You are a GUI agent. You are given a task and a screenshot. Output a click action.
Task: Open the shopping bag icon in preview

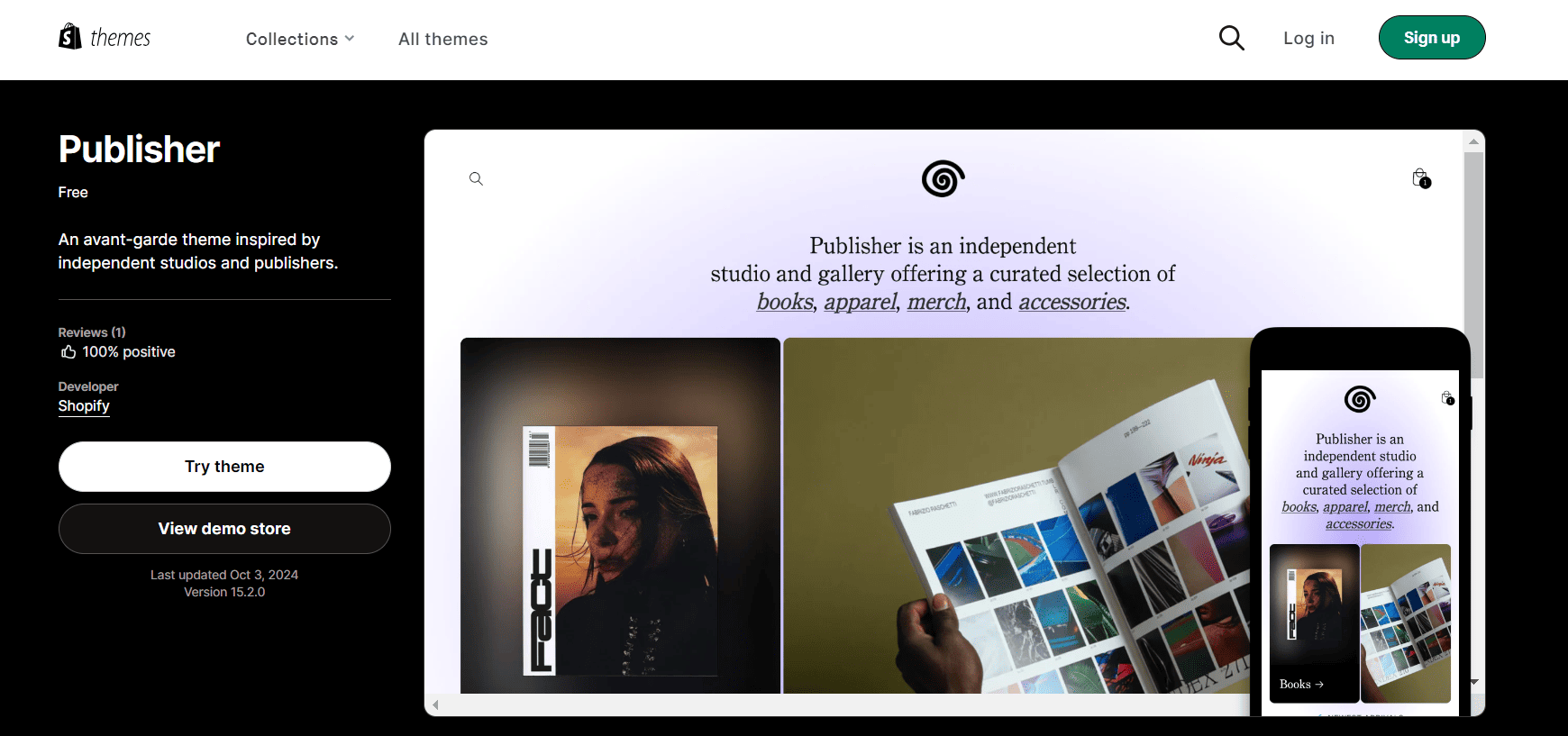[x=1420, y=178]
